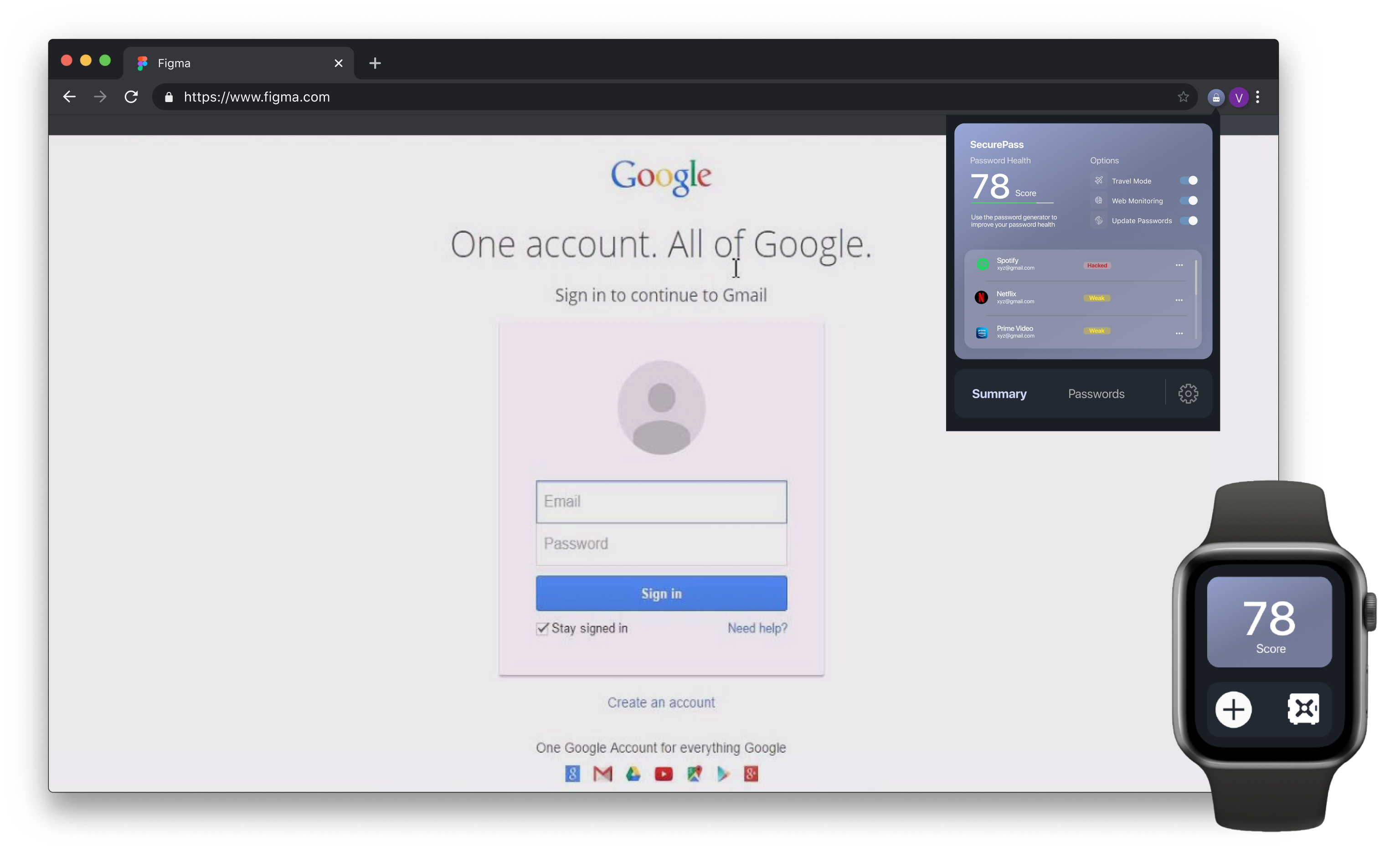Switch to the Passwords tab

[x=1096, y=394]
